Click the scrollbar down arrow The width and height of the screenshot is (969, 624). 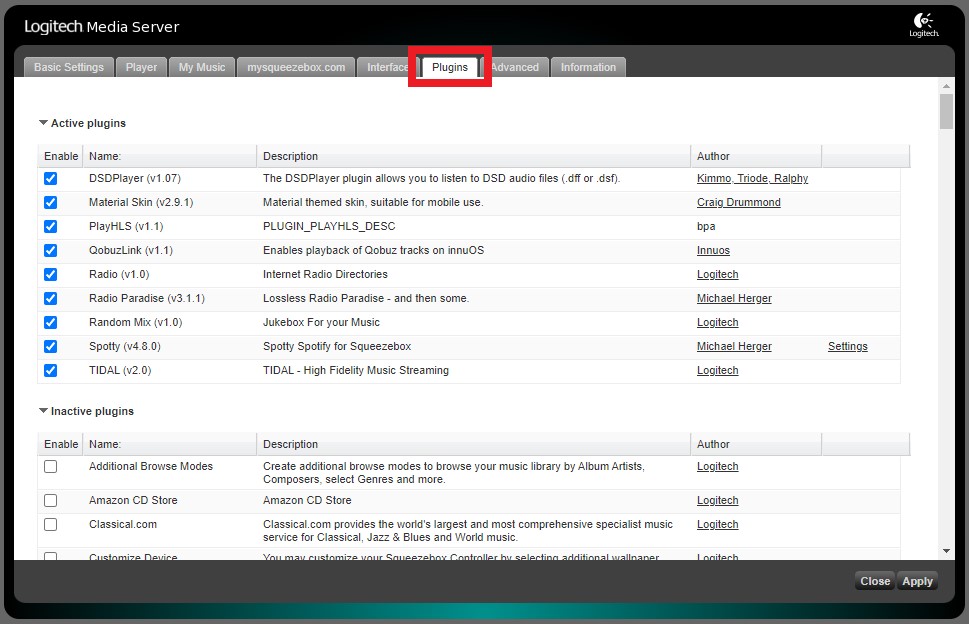946,550
